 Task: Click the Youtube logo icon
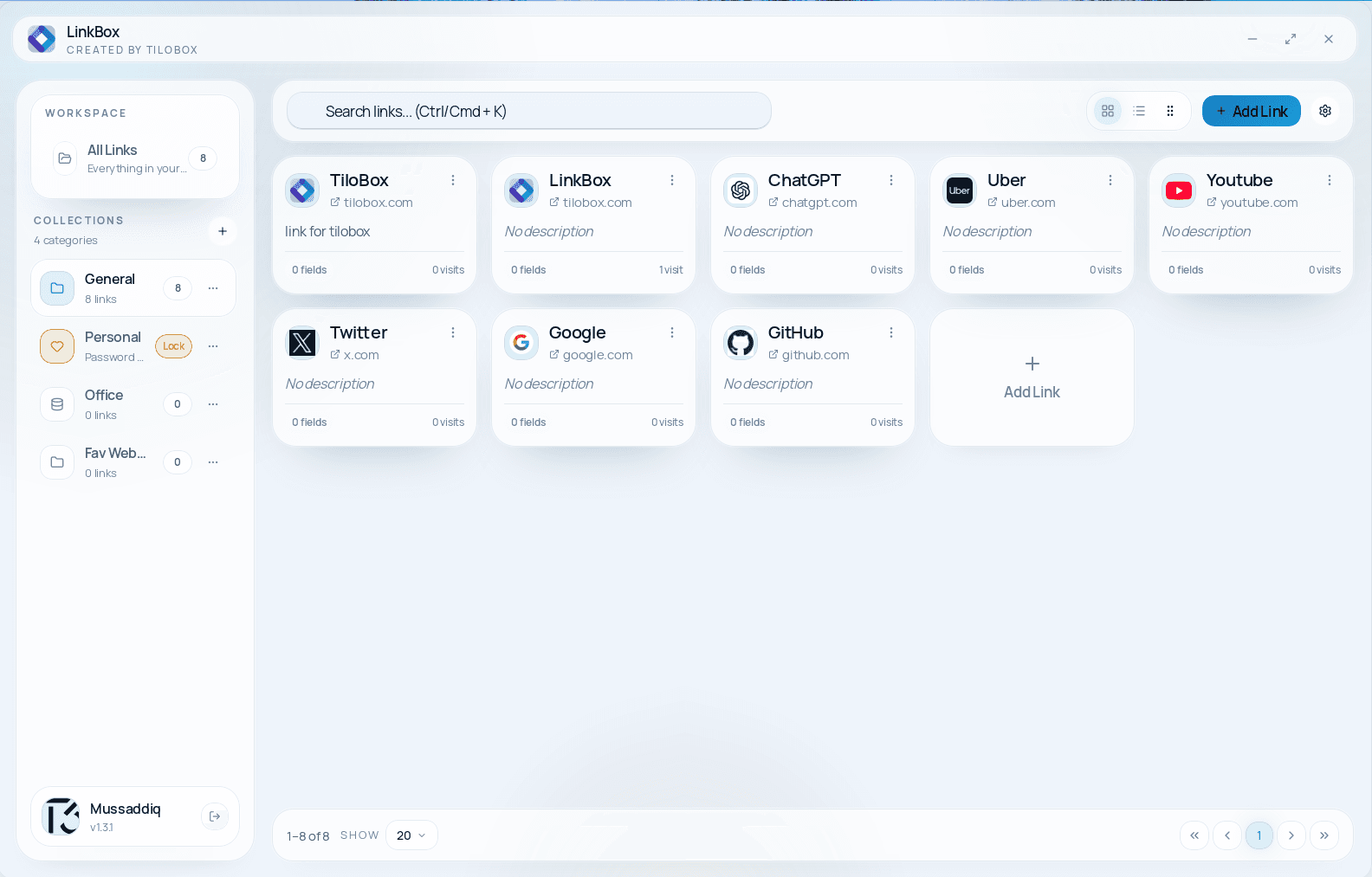click(x=1179, y=190)
